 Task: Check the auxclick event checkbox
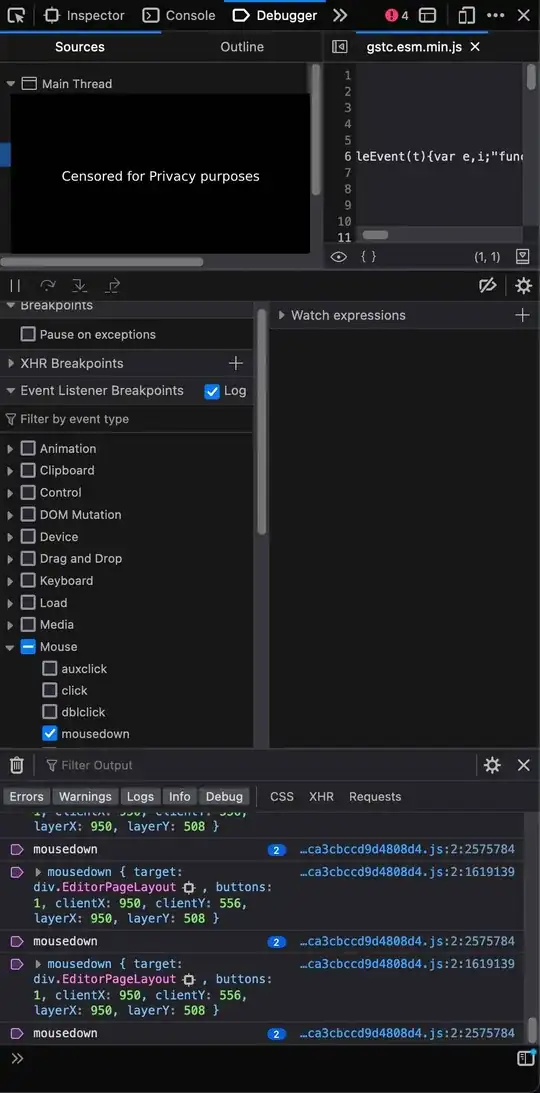click(49, 668)
